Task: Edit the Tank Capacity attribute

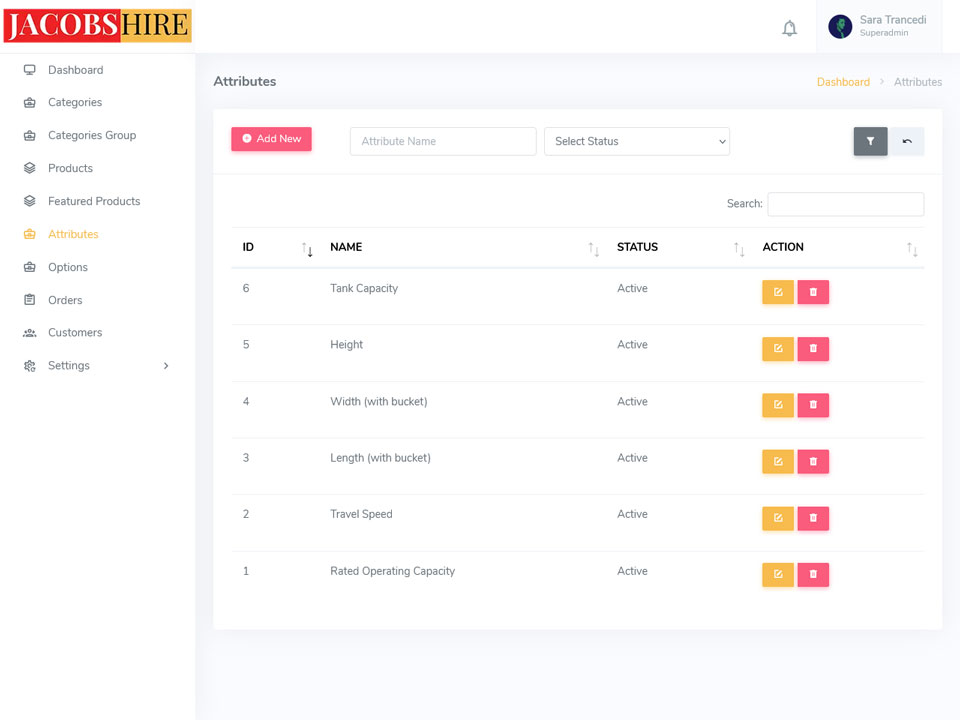Action: [x=777, y=292]
